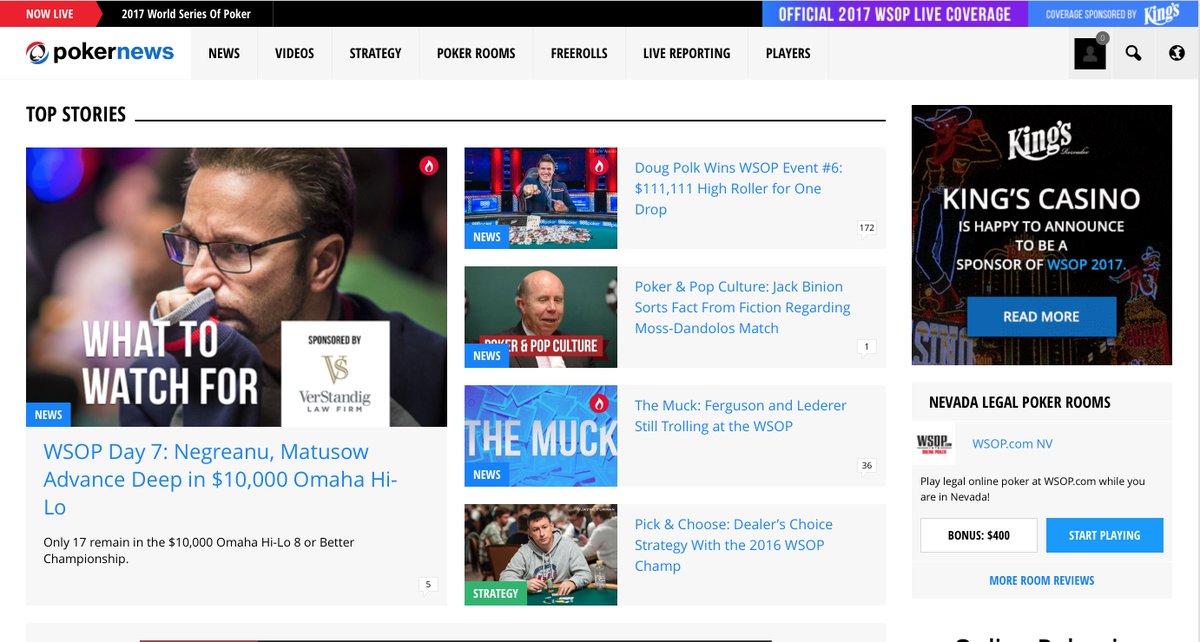The width and height of the screenshot is (1200, 642).
Task: Open search with the magnifying glass icon
Action: click(x=1133, y=54)
